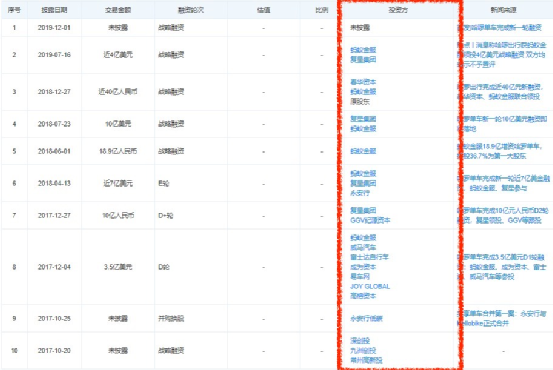553x370 pixels.
Task: Click the 并购融资 round cell in row 9
Action: pos(171,319)
